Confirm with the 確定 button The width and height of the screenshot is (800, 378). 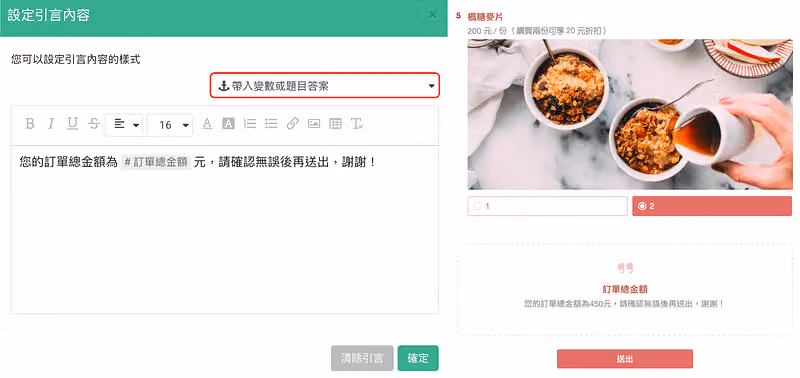click(418, 358)
